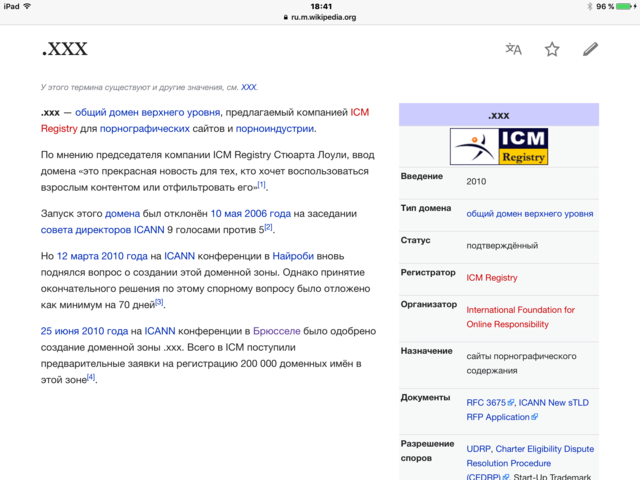
Task: Tap the 'Тип домена' infobox label
Action: click(426, 208)
